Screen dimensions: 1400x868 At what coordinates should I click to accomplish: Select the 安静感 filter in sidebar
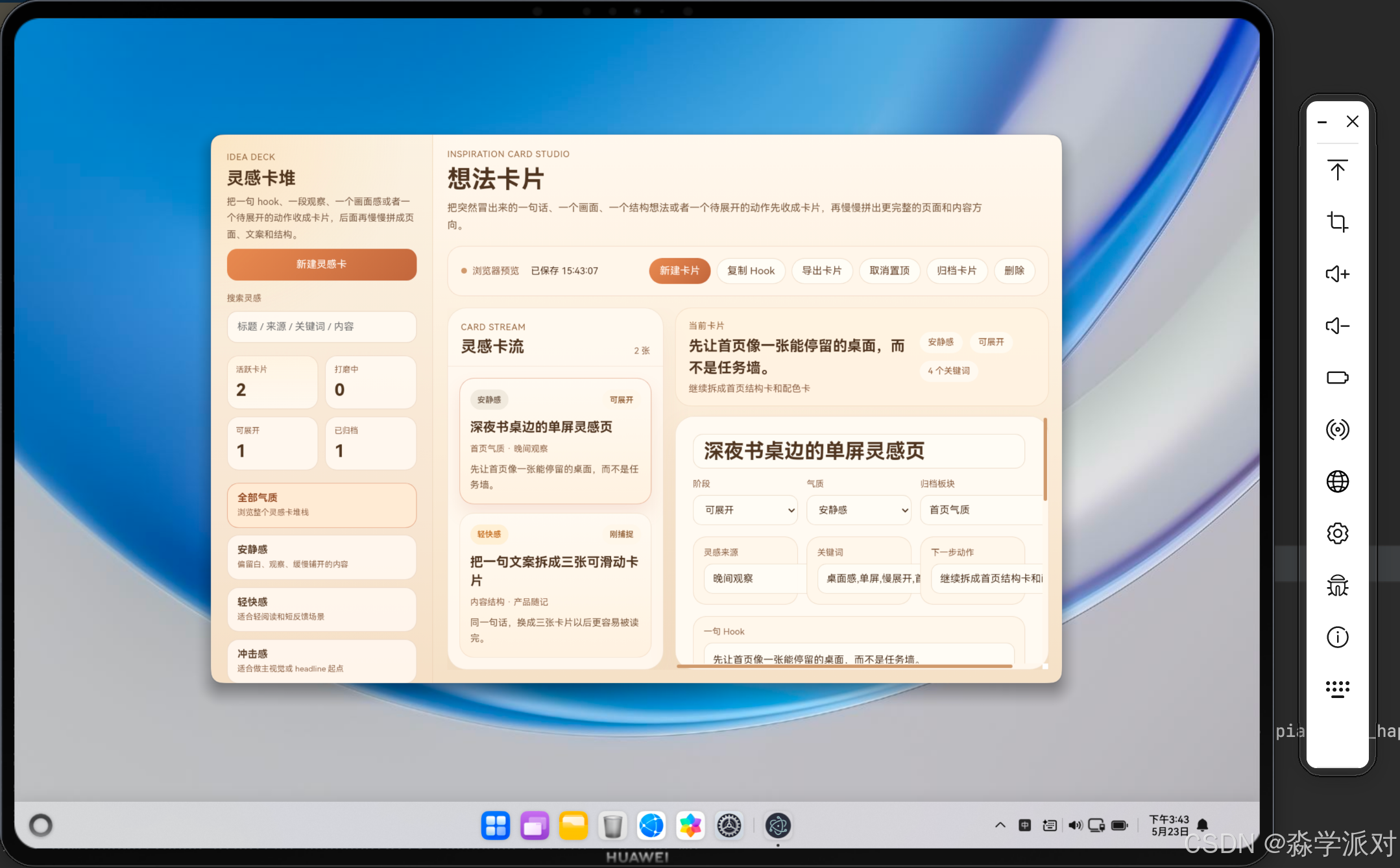point(322,557)
